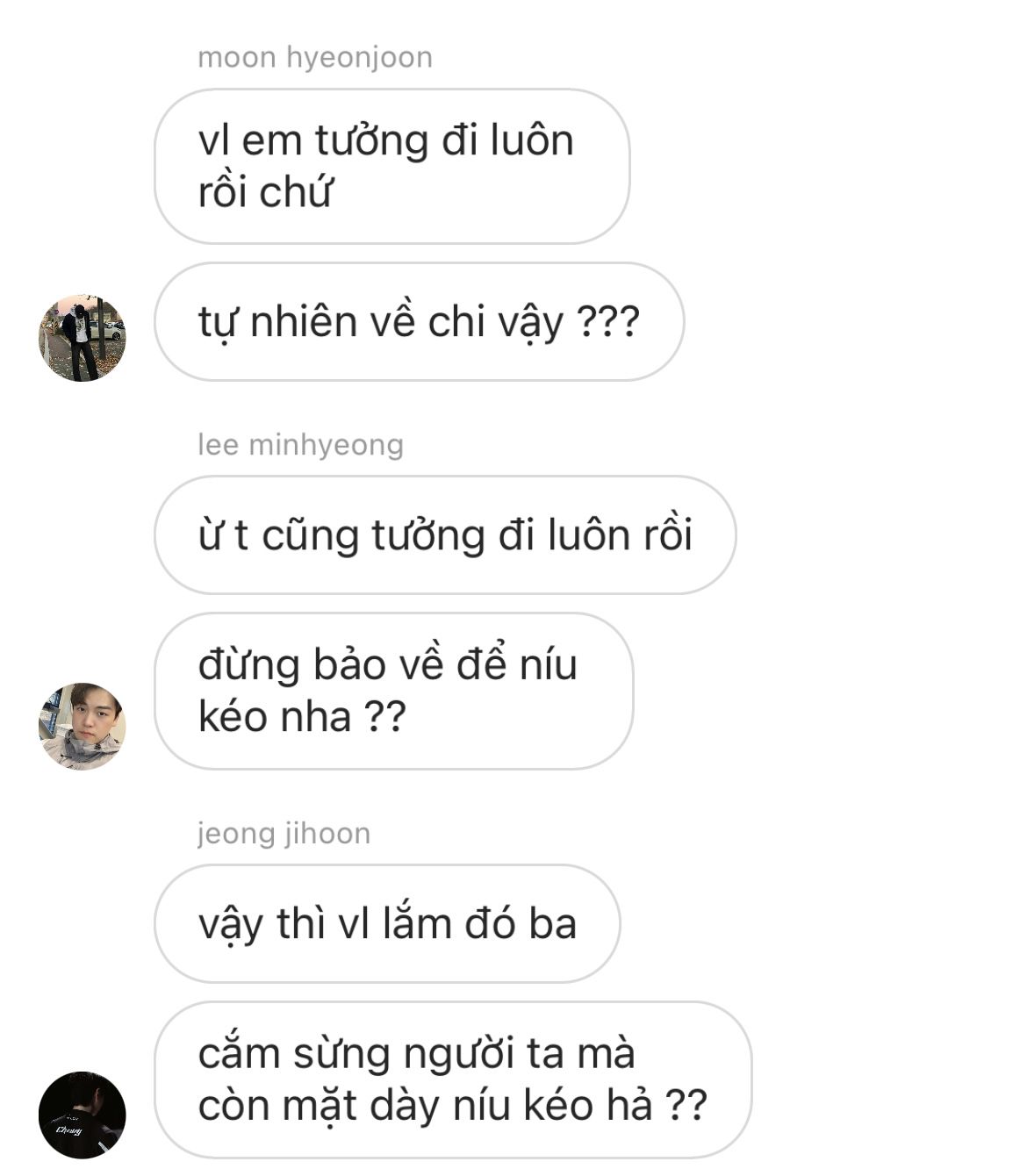Click the word 'ba' in jihoon's message

pyautogui.click(x=552, y=923)
